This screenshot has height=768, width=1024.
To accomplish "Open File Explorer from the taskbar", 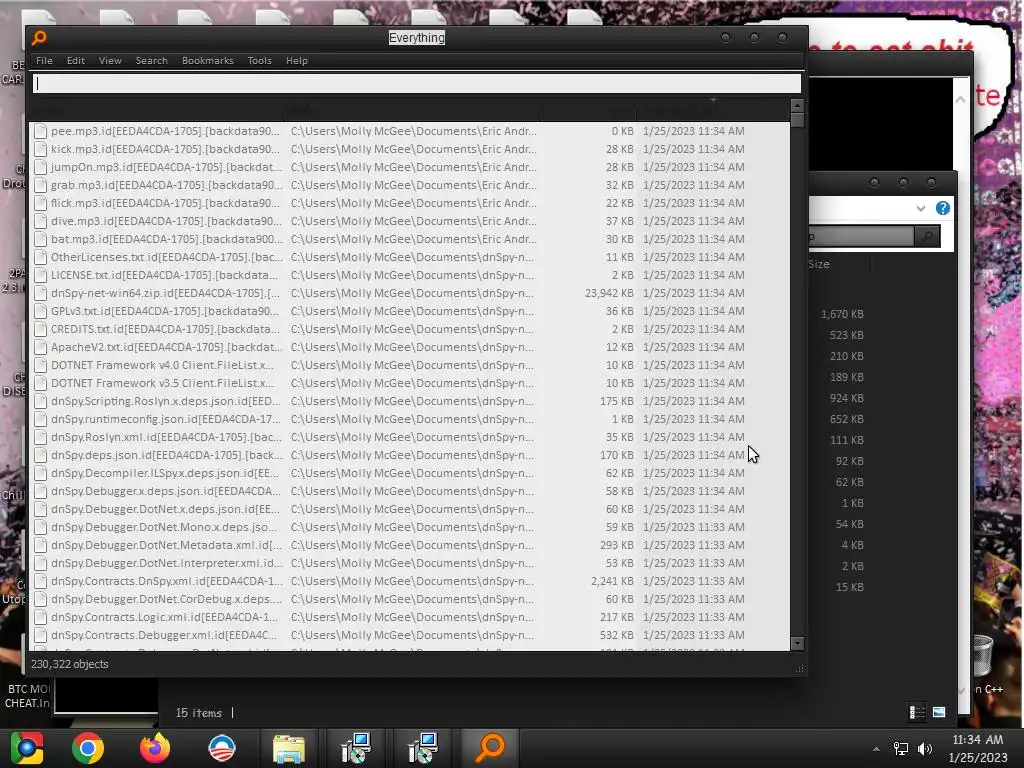I will pyautogui.click(x=289, y=748).
